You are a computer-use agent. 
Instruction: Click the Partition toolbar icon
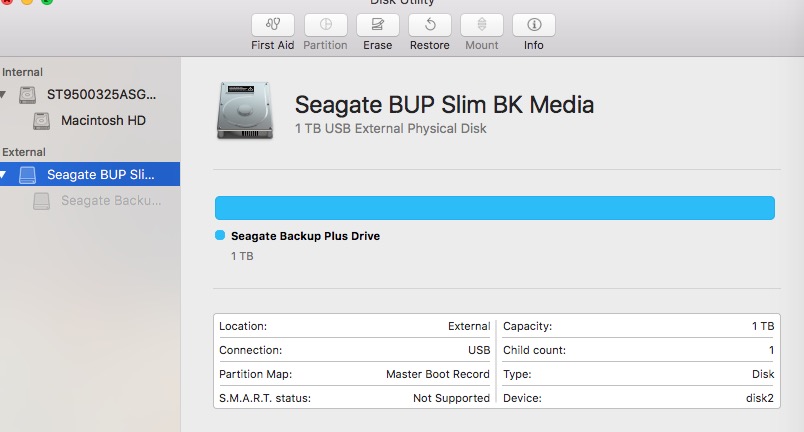325,25
